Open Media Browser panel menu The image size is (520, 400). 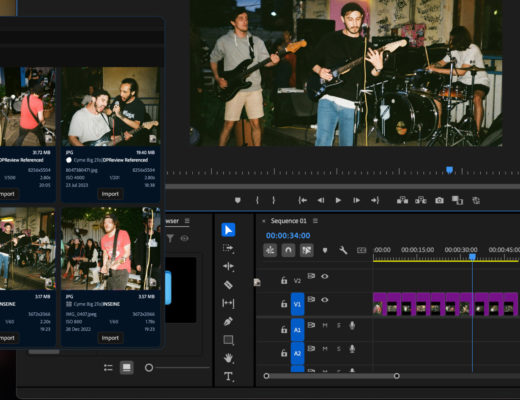187,221
